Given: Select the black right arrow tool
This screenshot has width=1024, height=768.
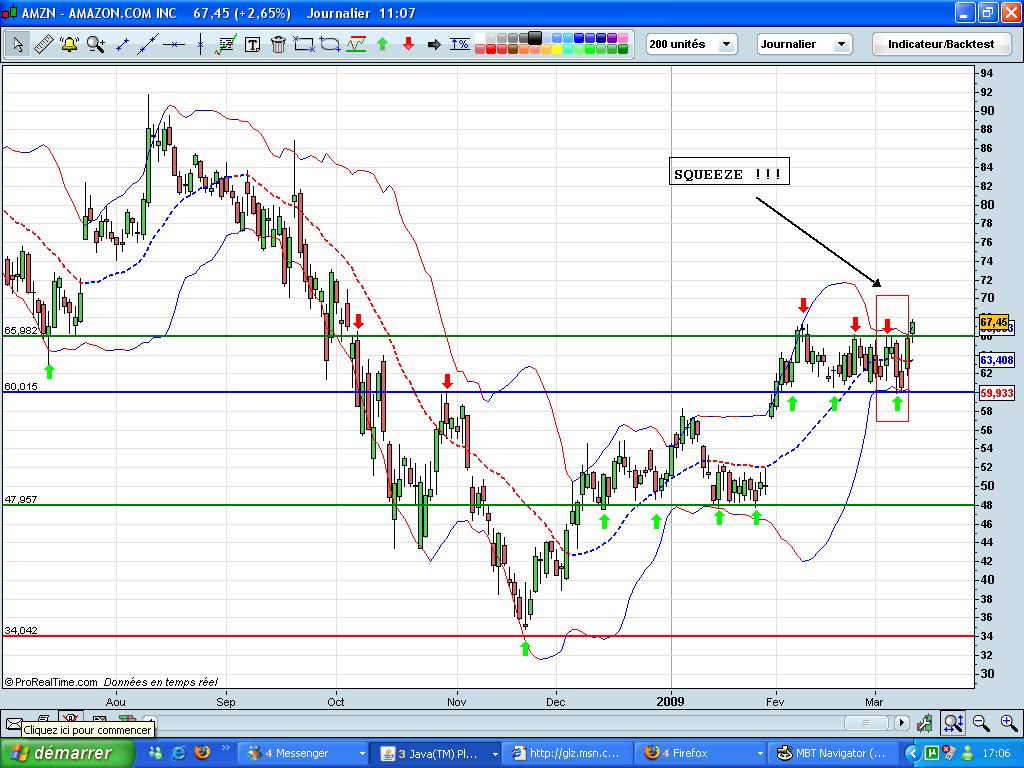Looking at the screenshot, I should [x=434, y=44].
